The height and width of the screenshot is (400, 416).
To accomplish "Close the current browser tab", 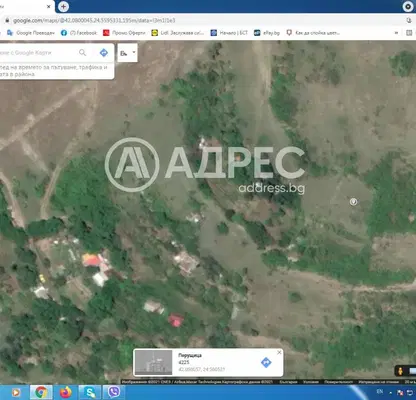I will pos(49,6).
